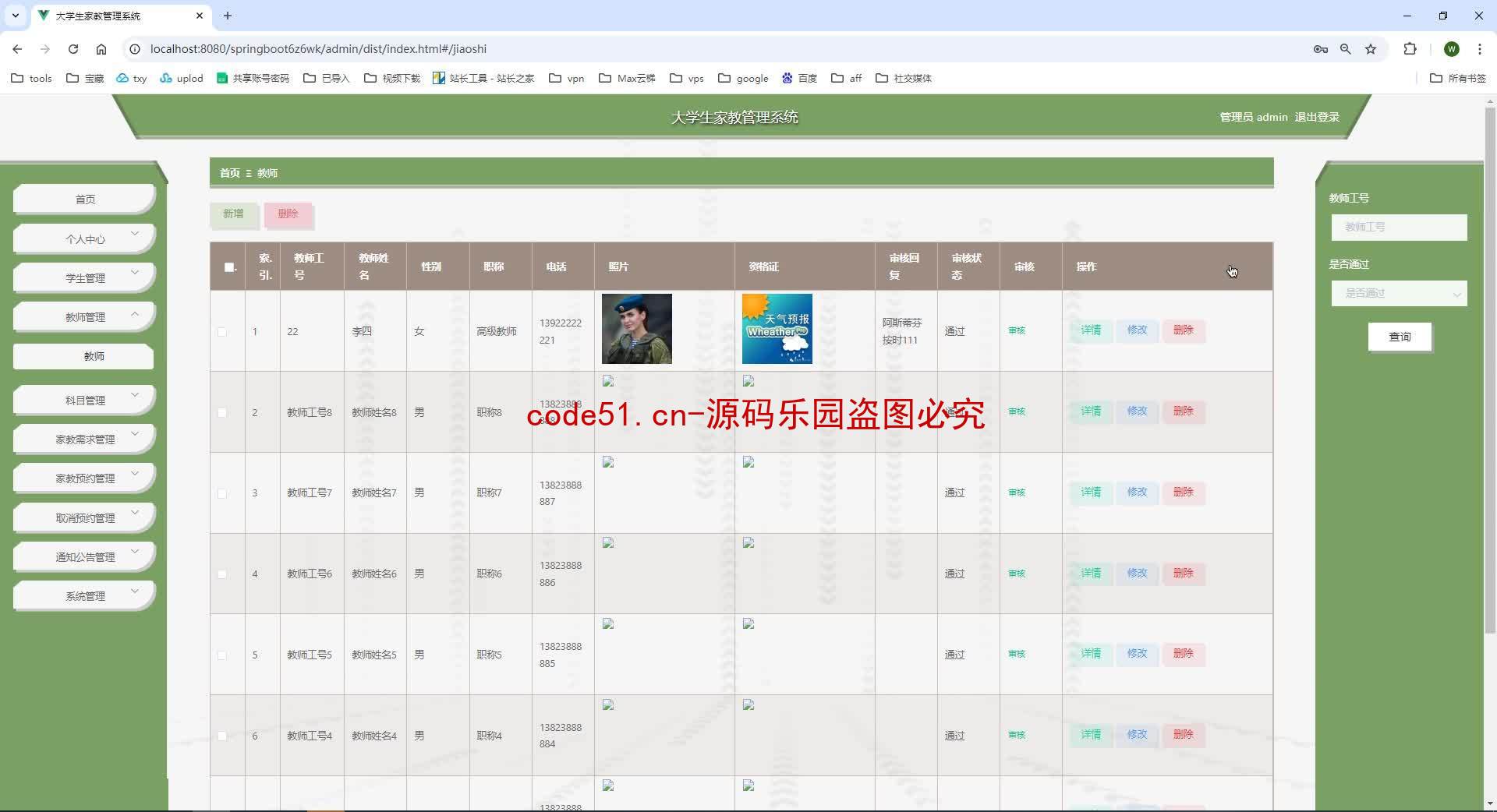1497x812 pixels.
Task: Click the 新增 button
Action: coord(234,214)
